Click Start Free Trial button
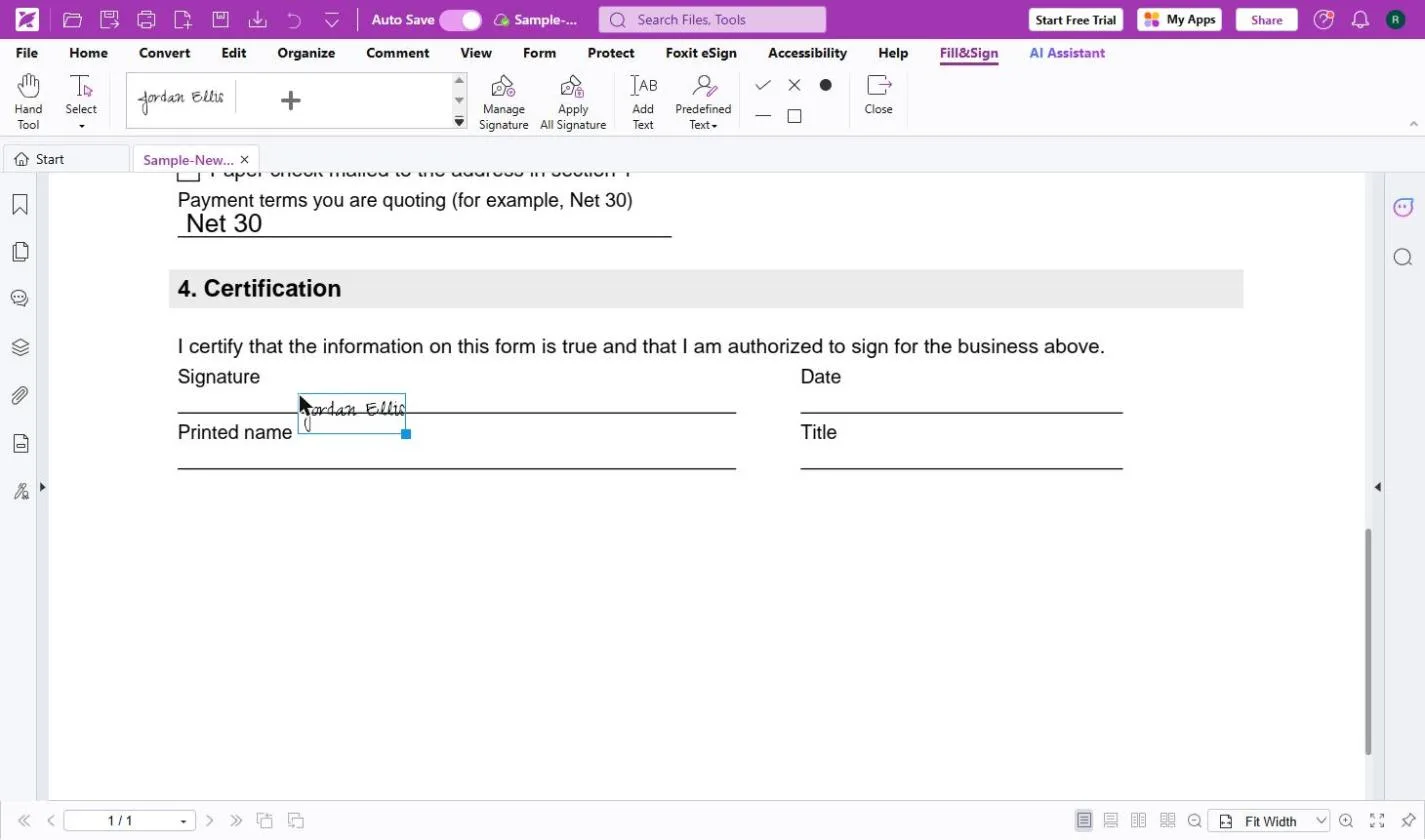The width and height of the screenshot is (1425, 840). [x=1076, y=19]
